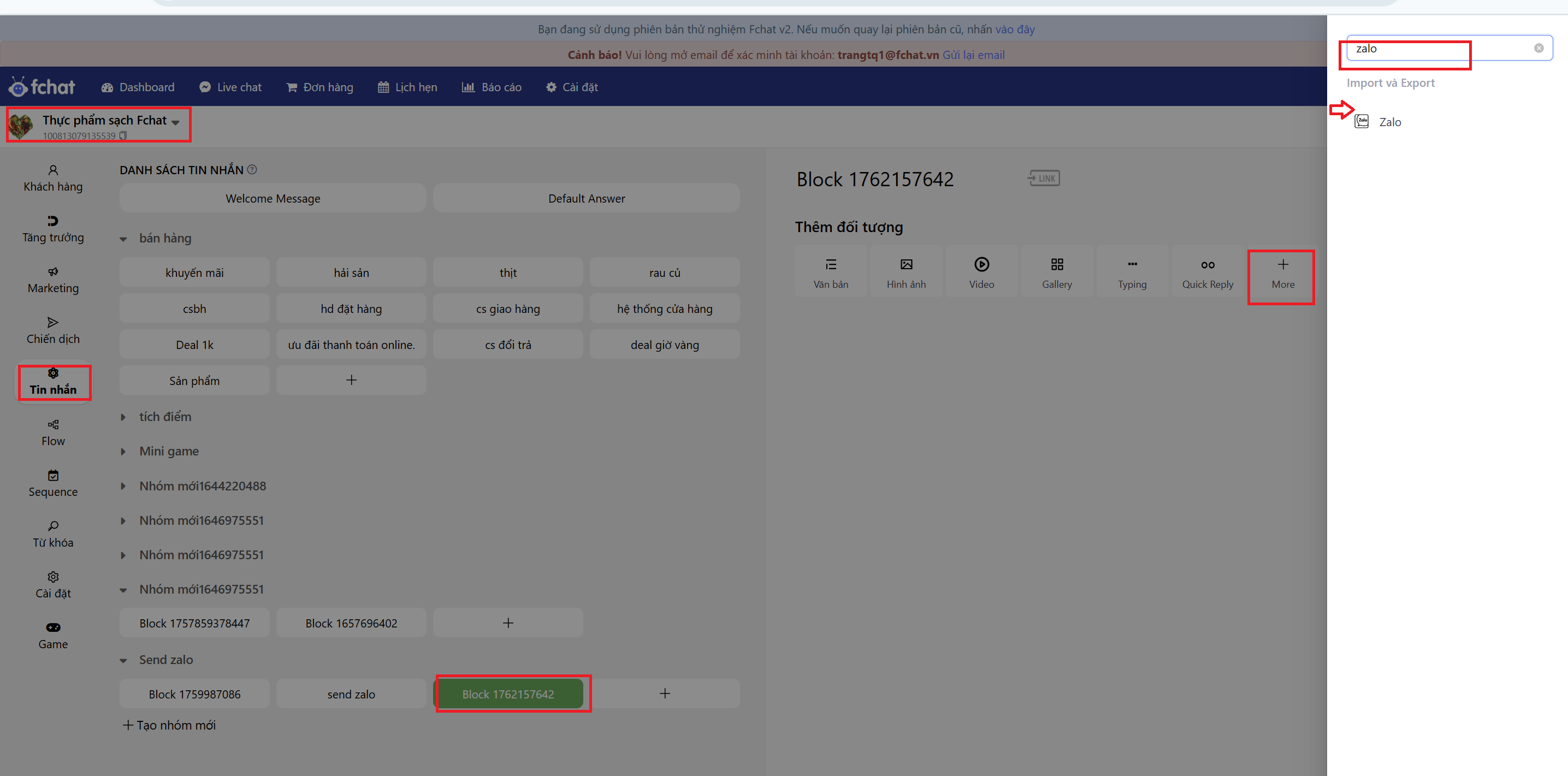
Task: Open the Flow sidebar section
Action: [53, 433]
